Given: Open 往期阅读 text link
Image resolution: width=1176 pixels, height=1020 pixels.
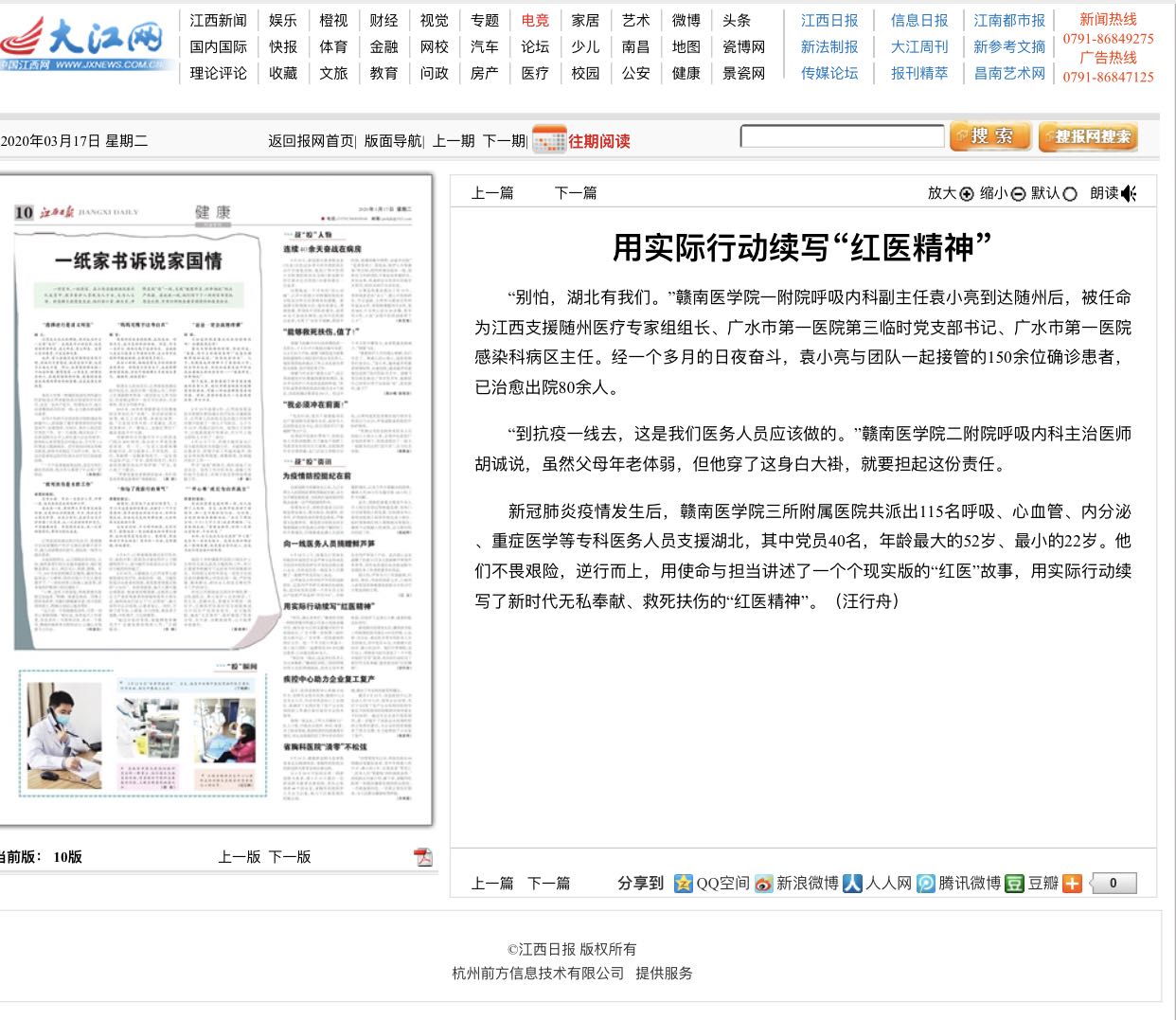Looking at the screenshot, I should [x=599, y=141].
